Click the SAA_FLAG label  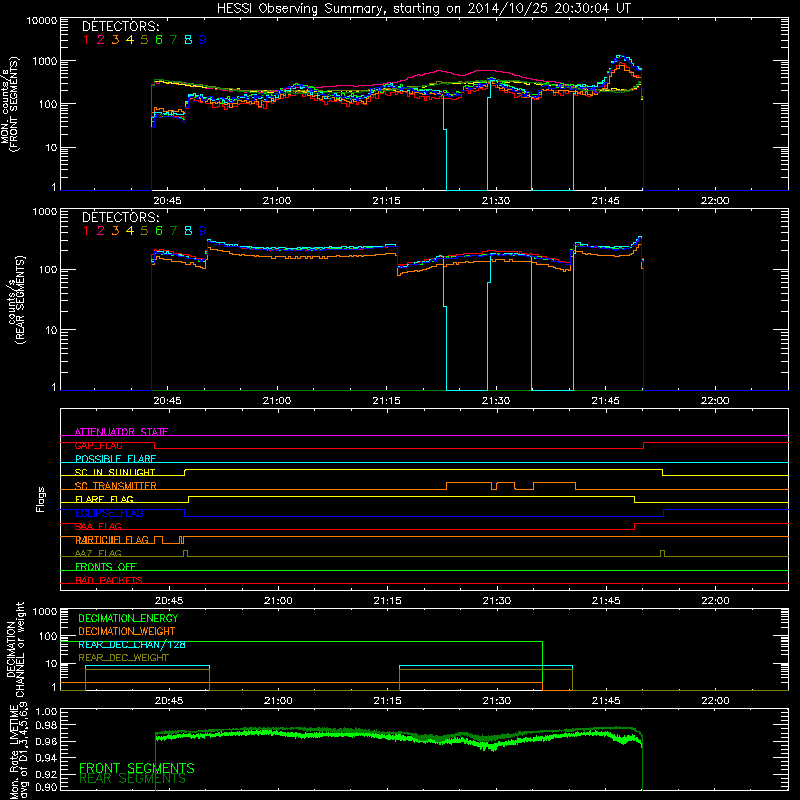point(98,526)
